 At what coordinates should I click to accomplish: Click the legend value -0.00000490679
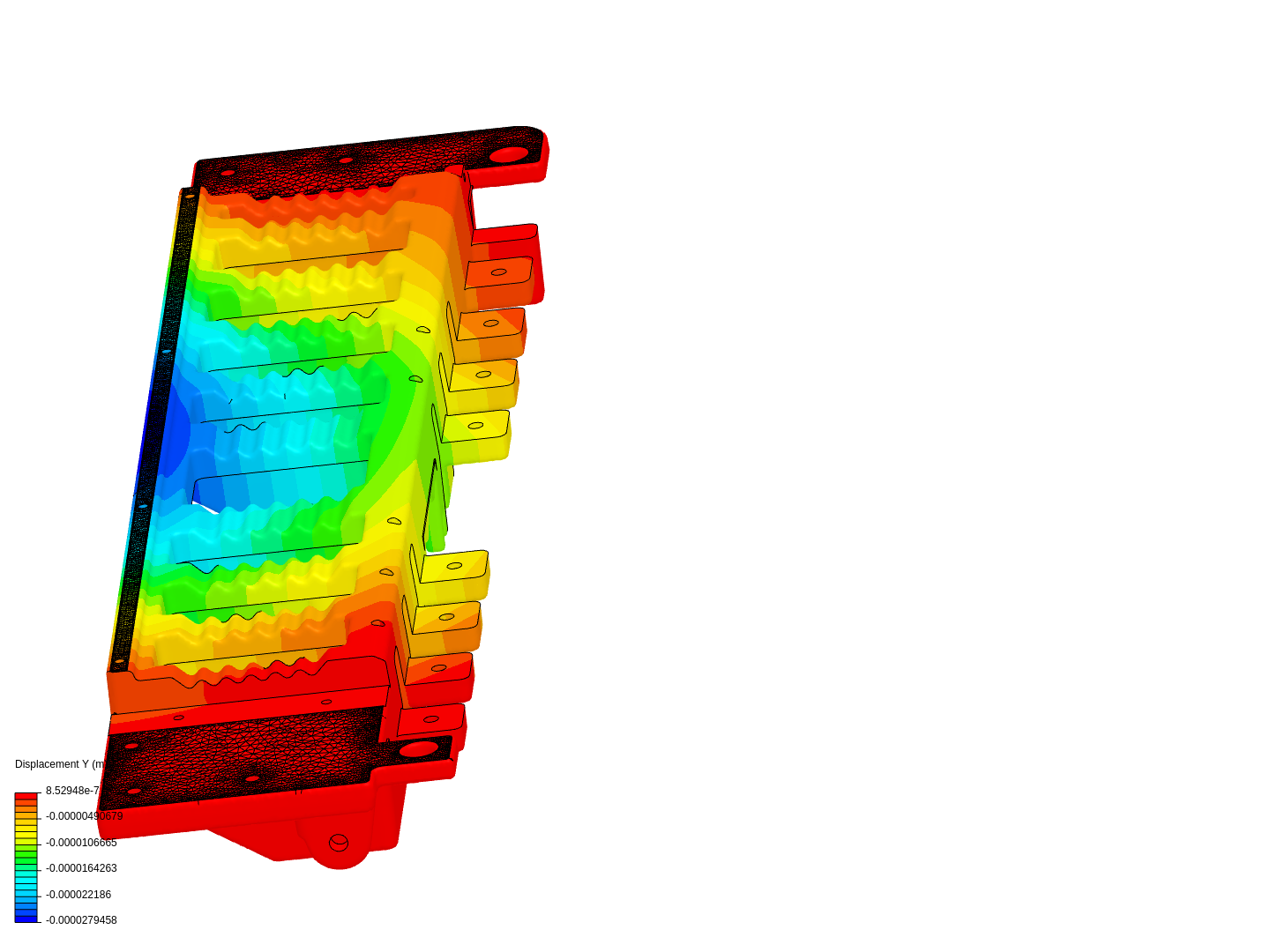click(x=85, y=816)
